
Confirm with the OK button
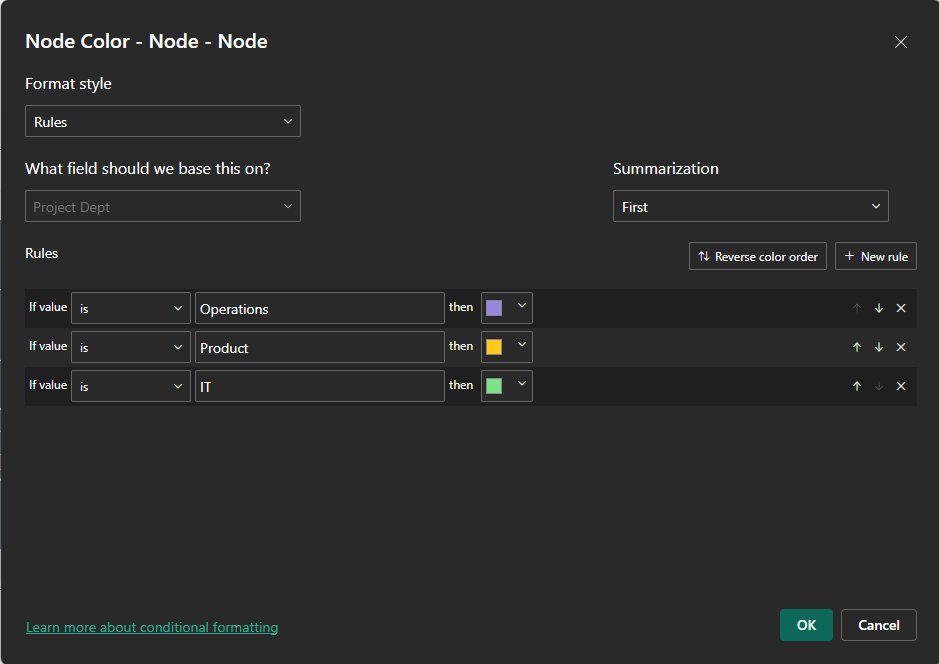point(806,625)
